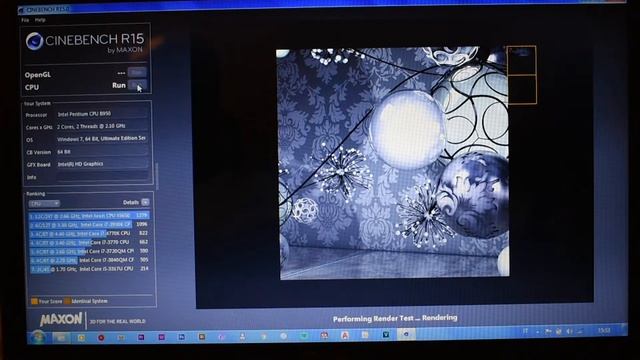
Task: Select the Core i7-3720QM ranking row
Action: coord(89,251)
